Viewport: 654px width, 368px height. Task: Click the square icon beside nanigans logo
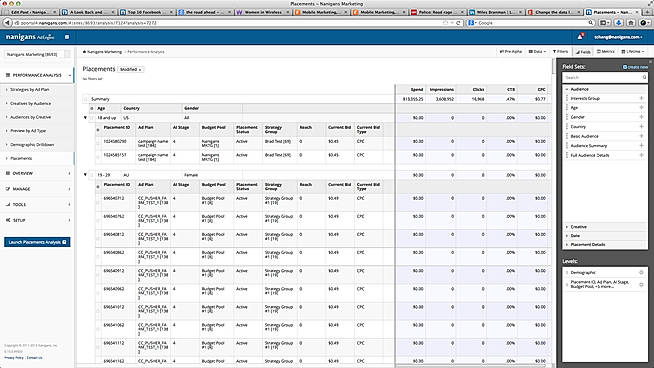[x=67, y=37]
